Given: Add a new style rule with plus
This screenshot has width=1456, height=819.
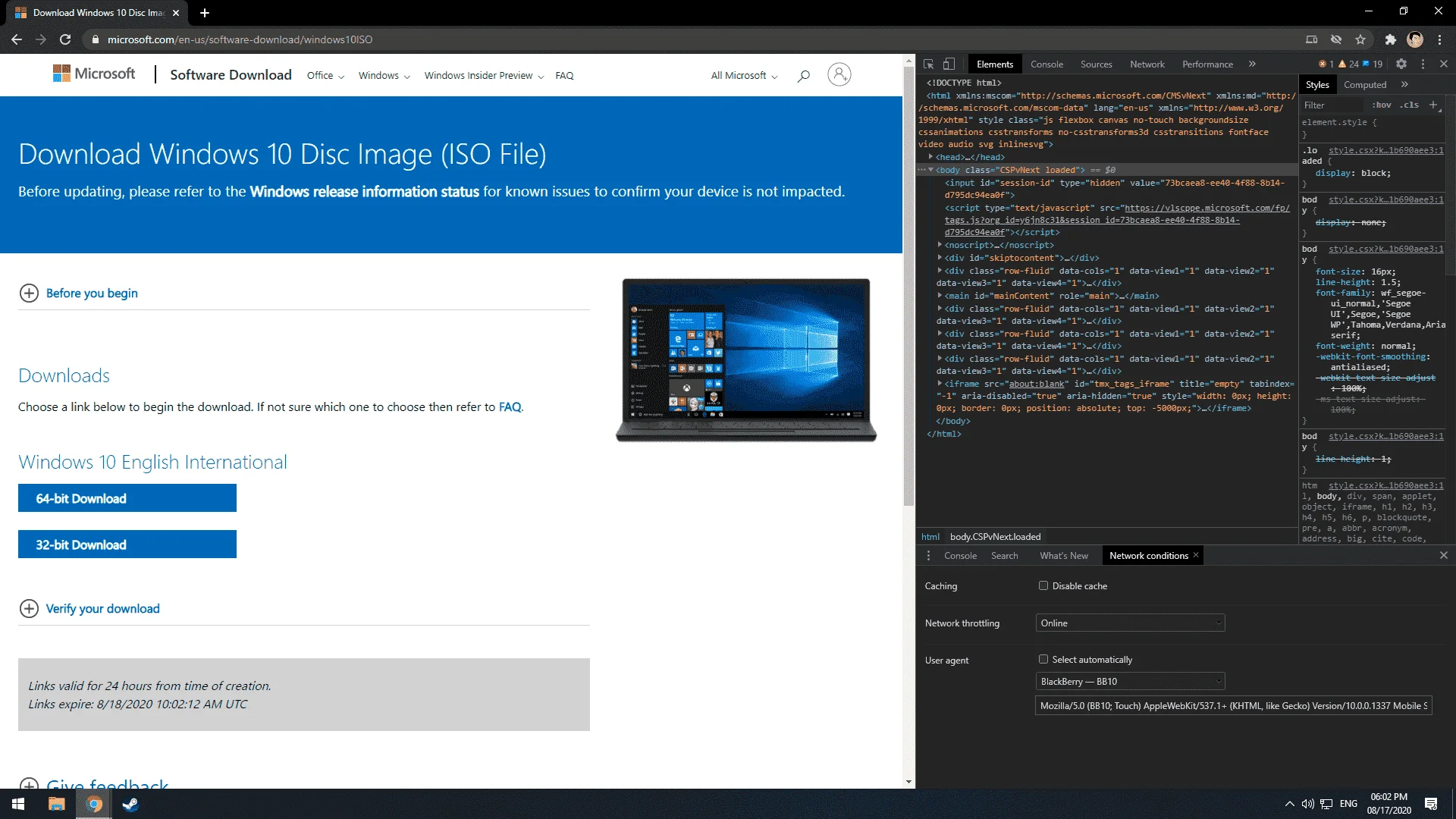Looking at the screenshot, I should [x=1433, y=105].
